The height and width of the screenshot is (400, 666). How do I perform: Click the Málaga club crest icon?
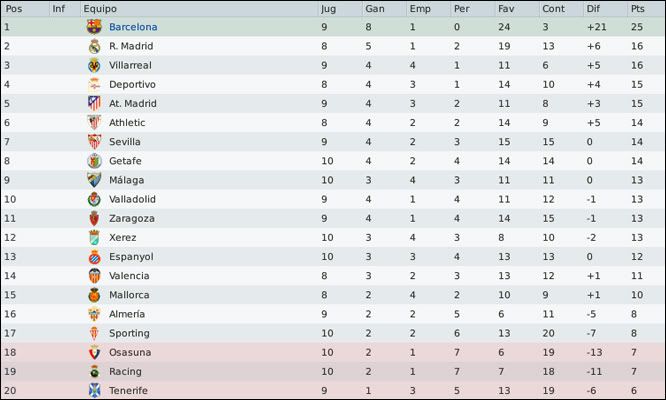[94, 180]
